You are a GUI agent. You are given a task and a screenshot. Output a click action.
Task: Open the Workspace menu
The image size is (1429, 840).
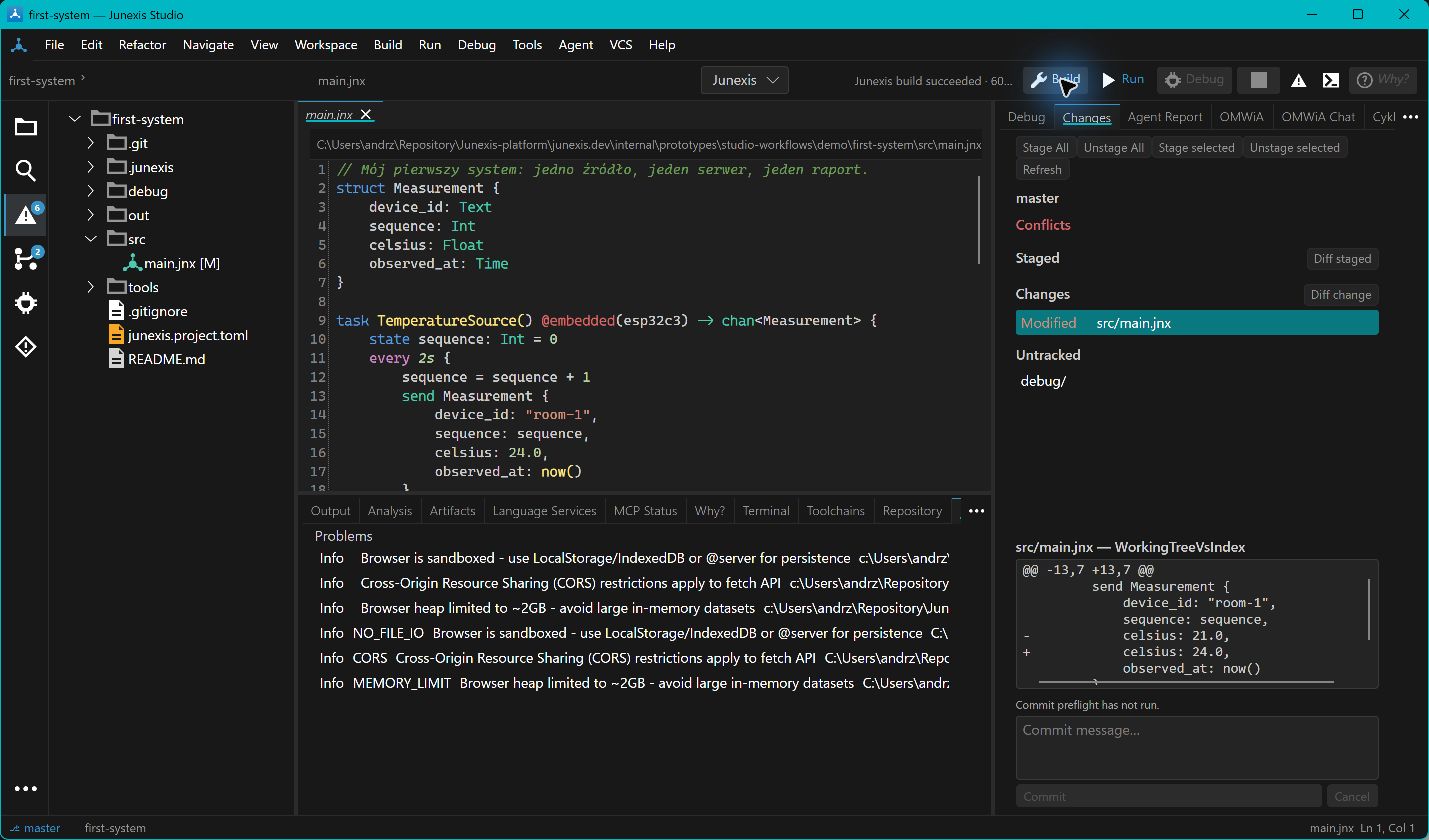click(326, 45)
